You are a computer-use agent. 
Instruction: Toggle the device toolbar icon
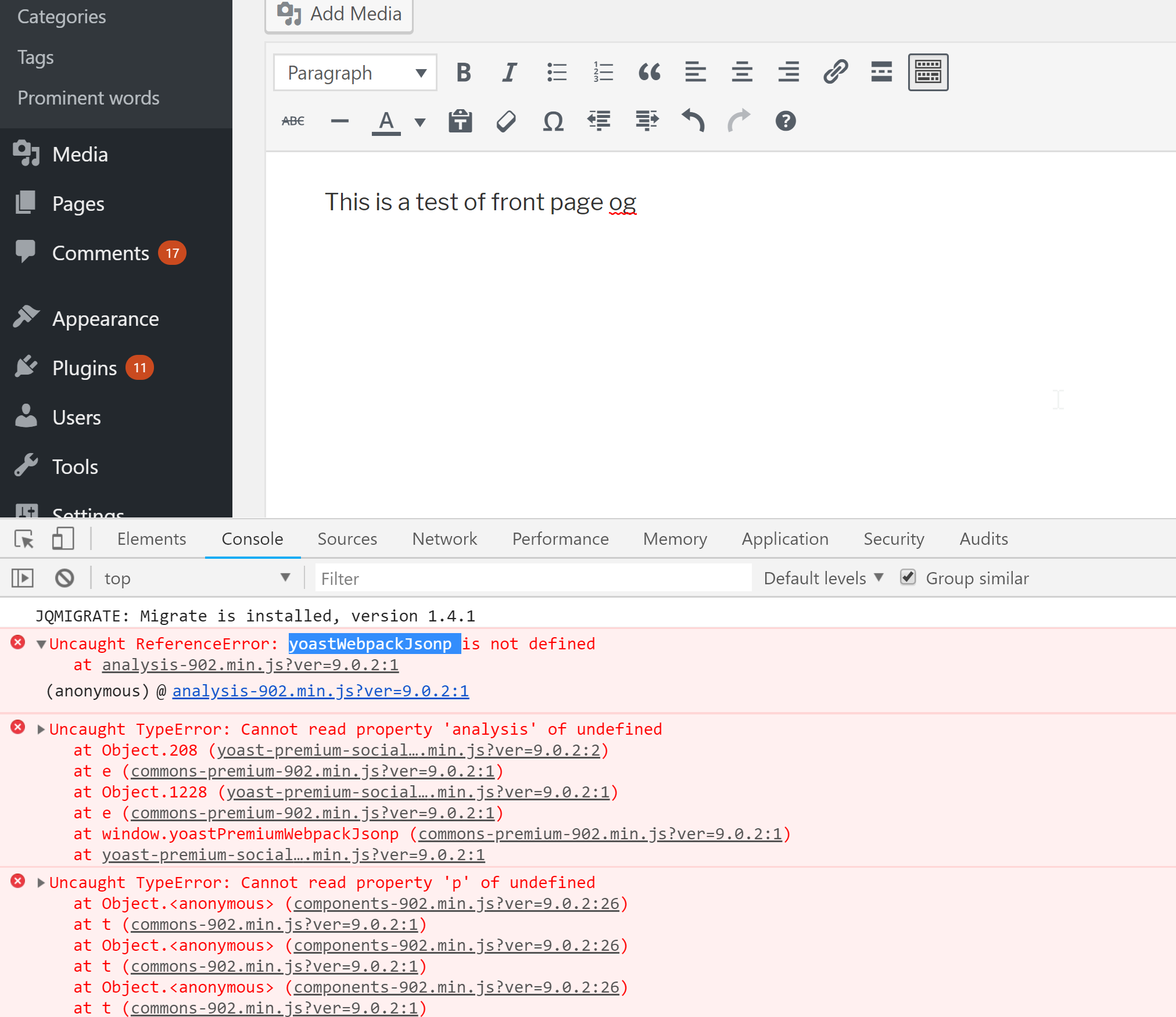point(63,538)
